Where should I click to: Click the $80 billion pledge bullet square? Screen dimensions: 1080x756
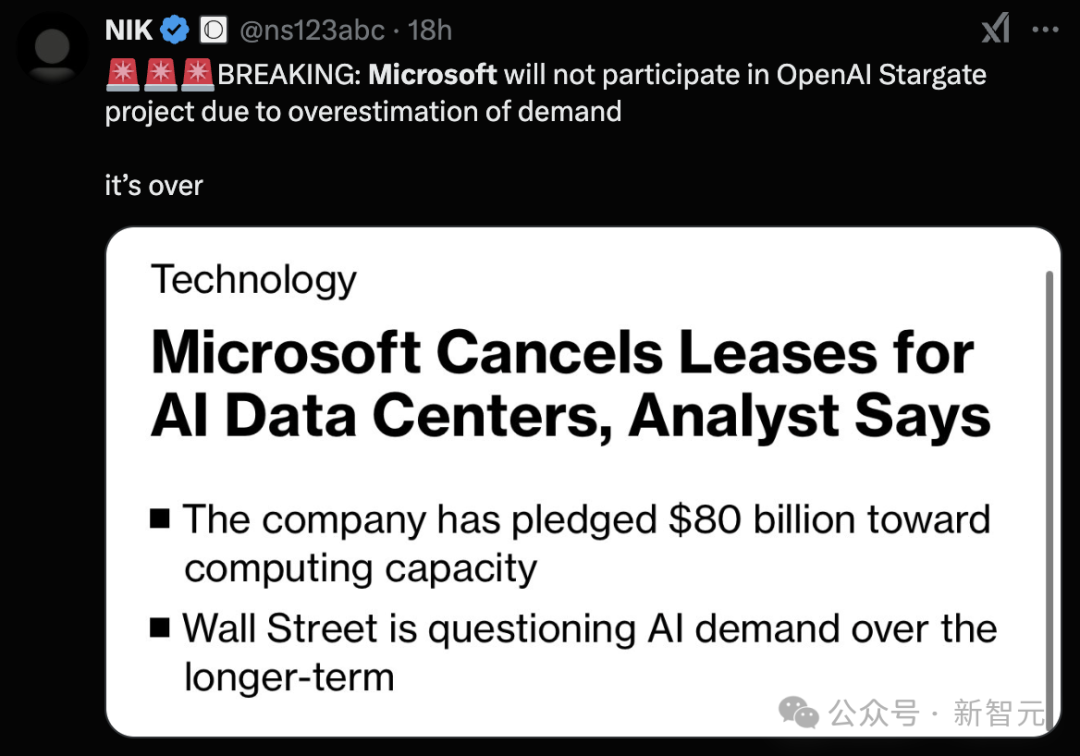(x=160, y=520)
